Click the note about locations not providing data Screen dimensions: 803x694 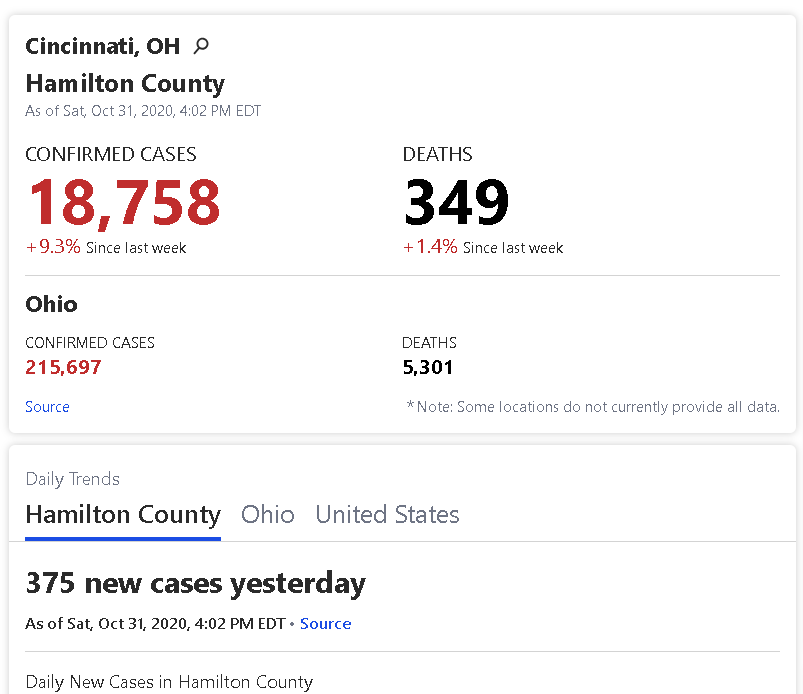coord(593,407)
